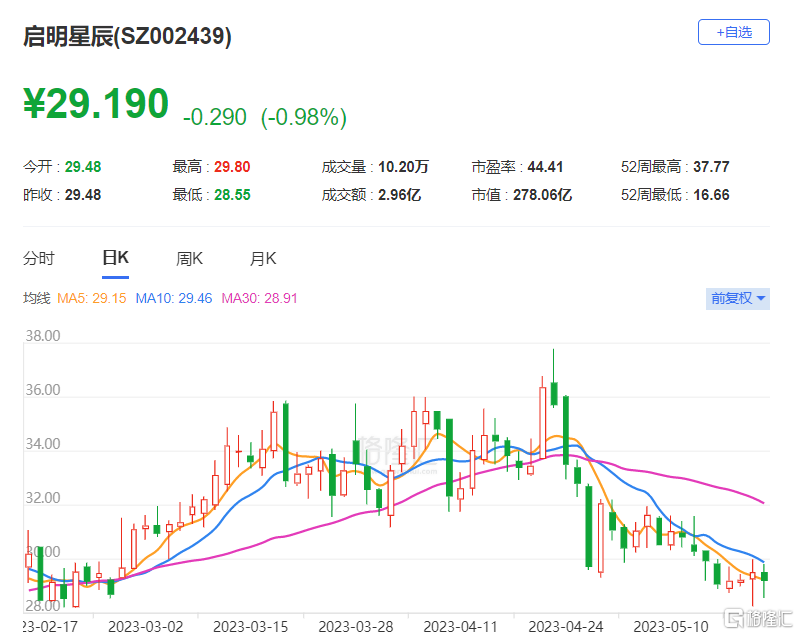Click the 2023-03-02 date axis label

145,626
